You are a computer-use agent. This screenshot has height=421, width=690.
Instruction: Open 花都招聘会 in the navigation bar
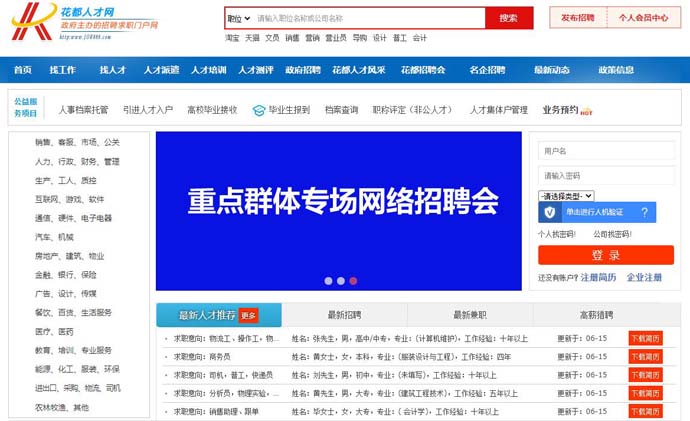click(x=423, y=70)
